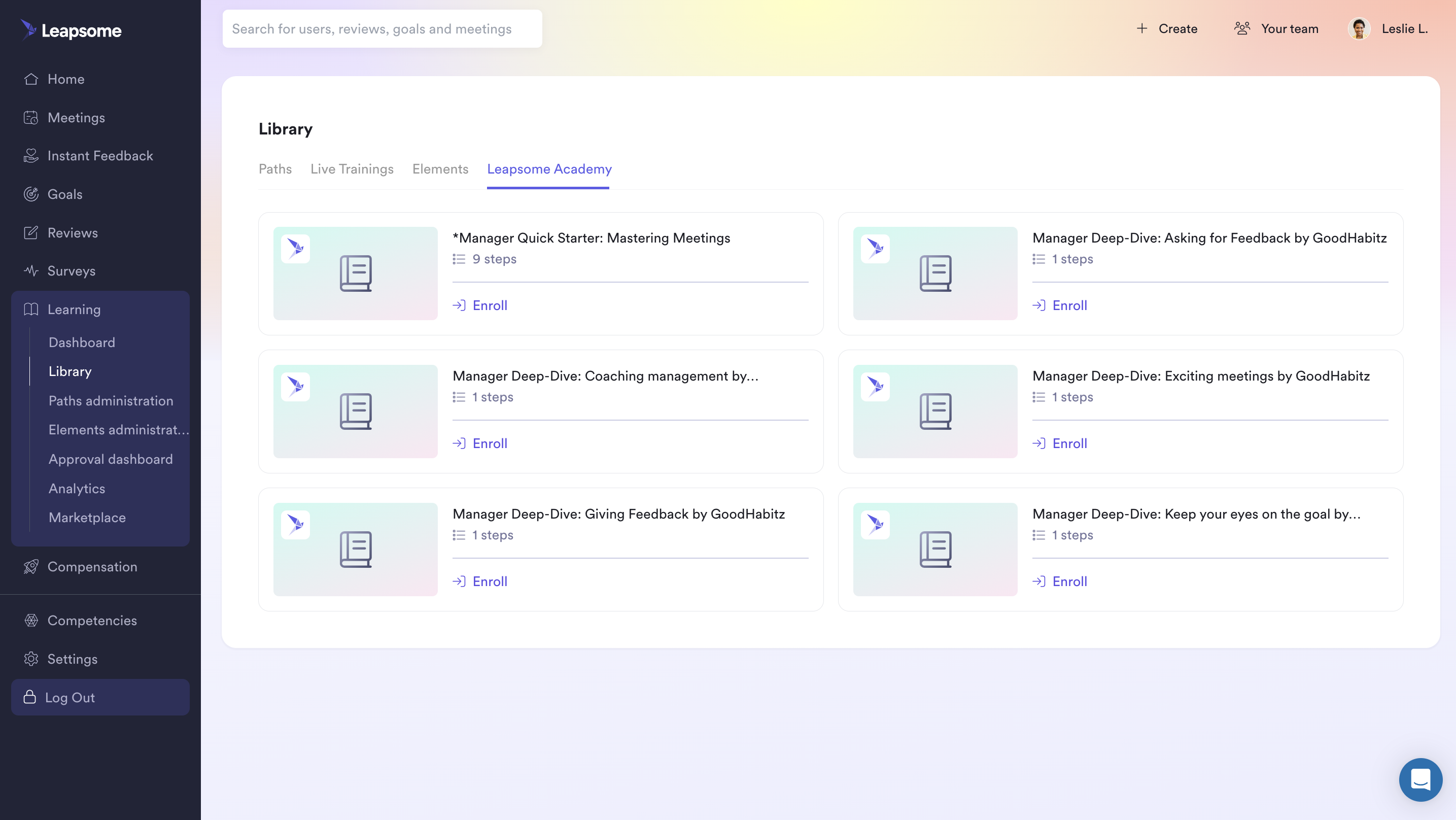Click the Competencies icon
The width and height of the screenshot is (1456, 820).
tap(31, 621)
